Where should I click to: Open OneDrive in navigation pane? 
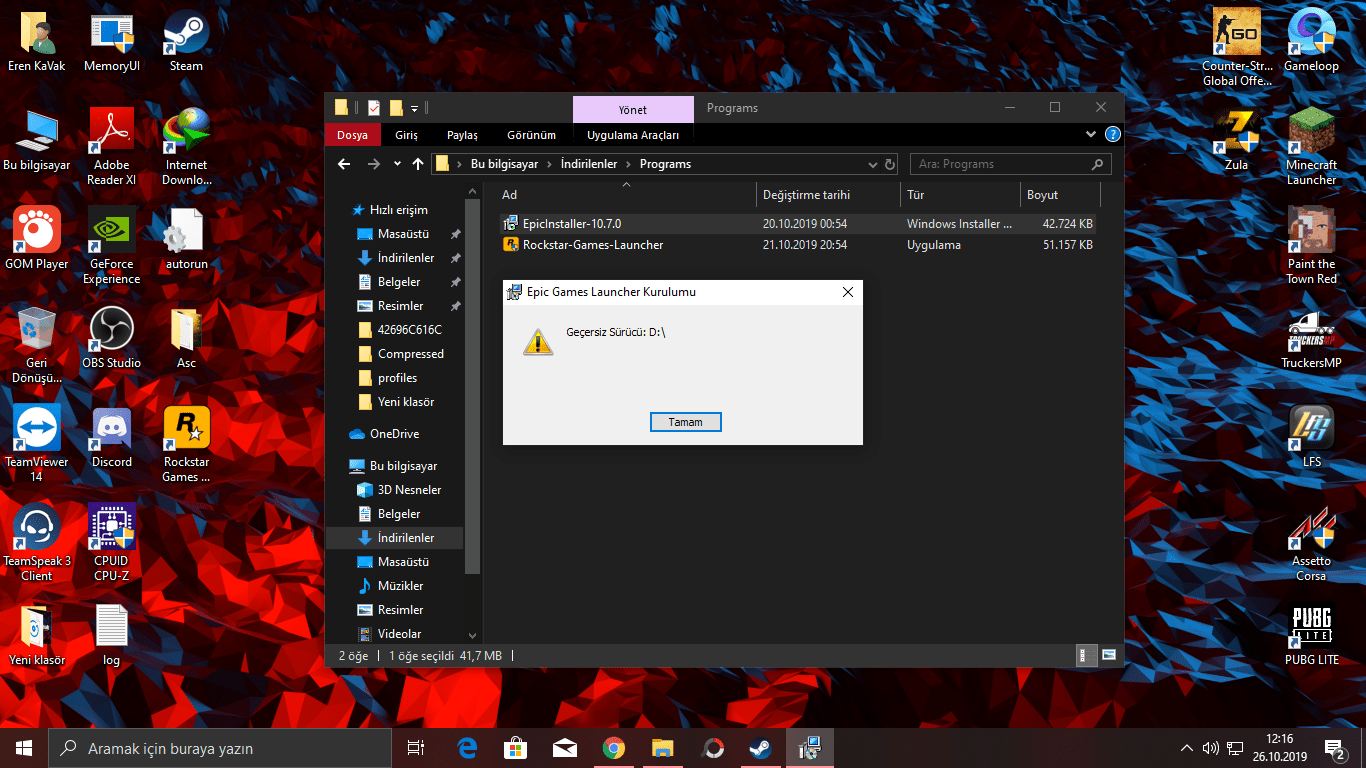[394, 434]
